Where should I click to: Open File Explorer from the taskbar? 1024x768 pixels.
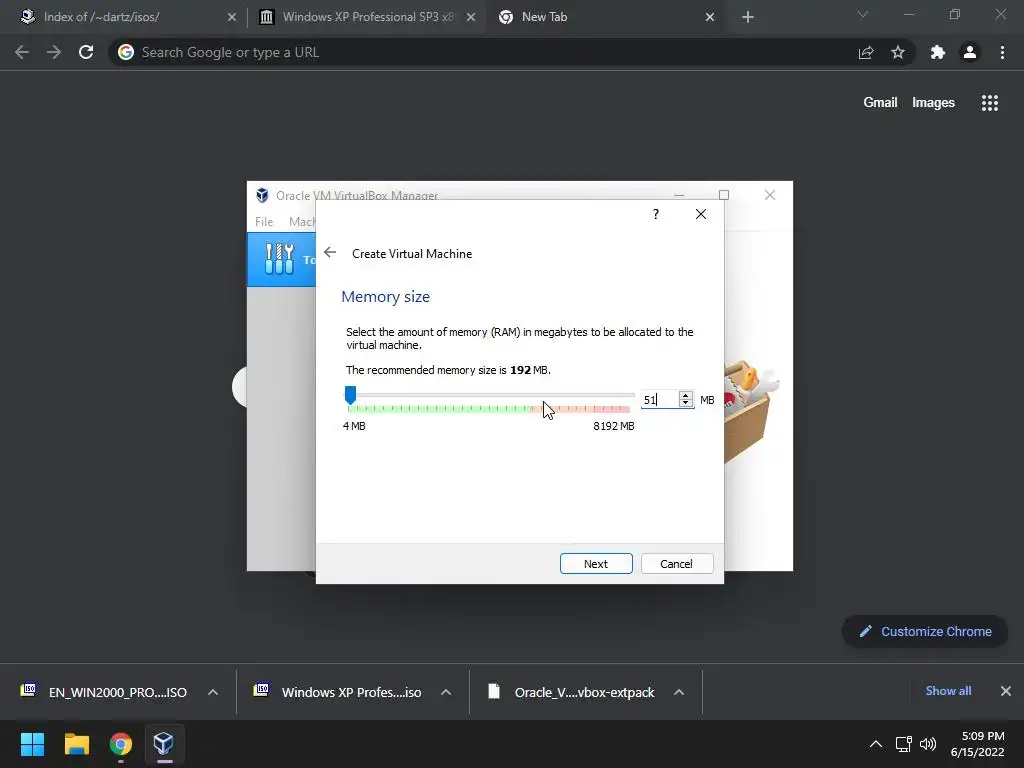pos(76,744)
